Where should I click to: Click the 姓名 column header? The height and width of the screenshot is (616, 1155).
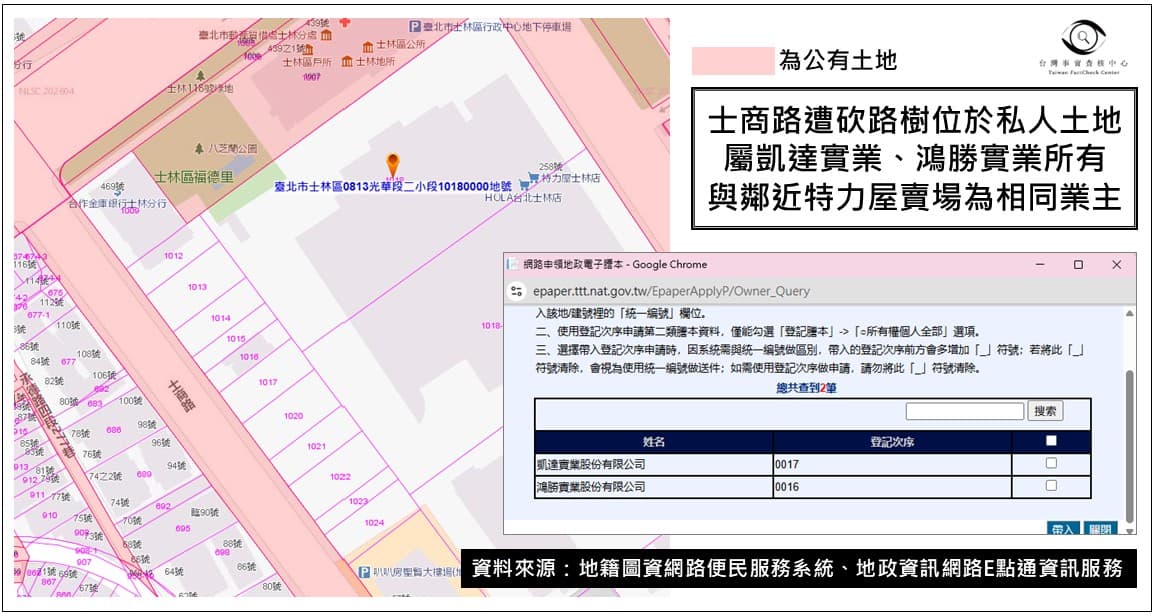click(654, 441)
